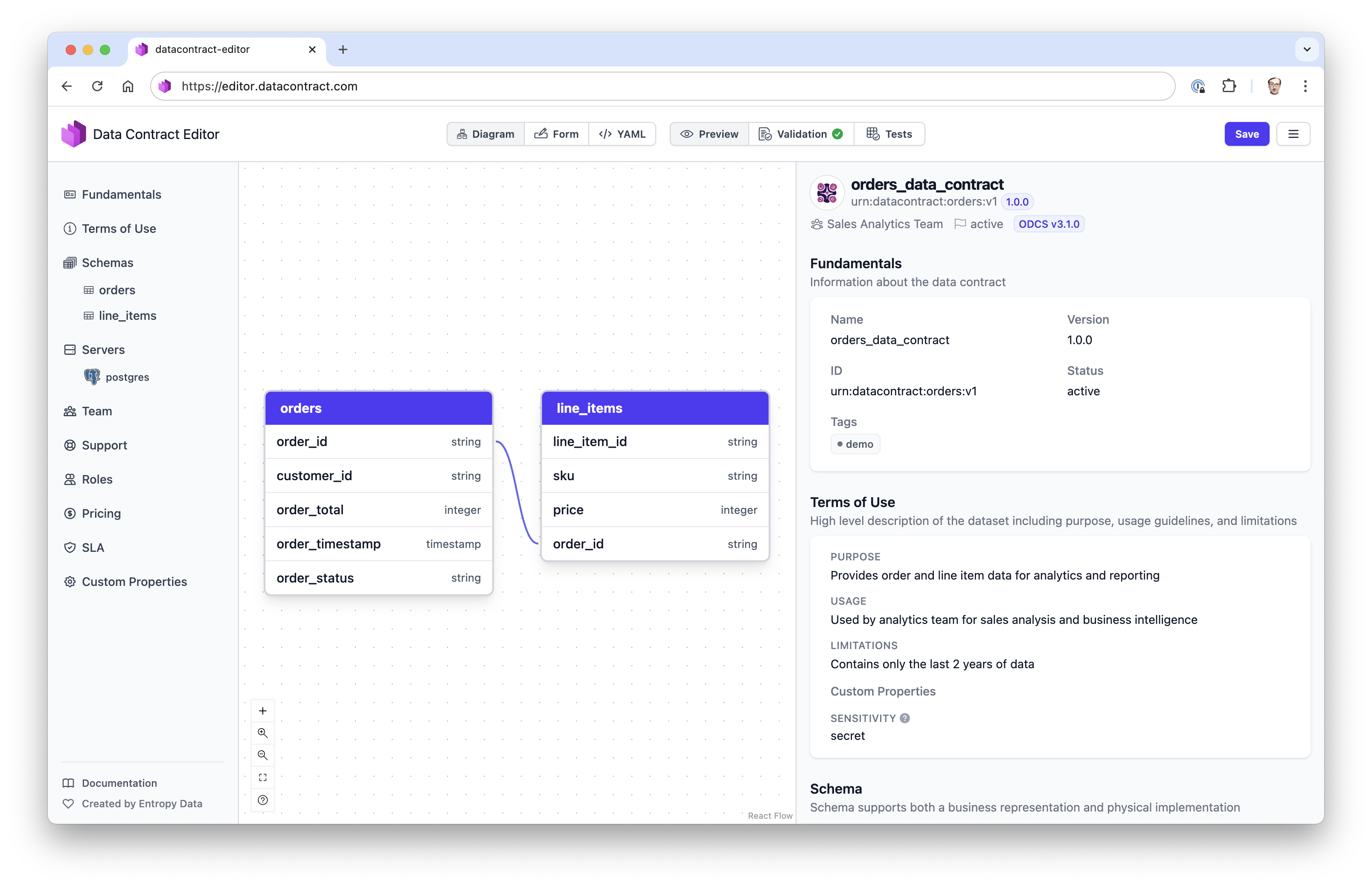Select the postgres server icon
1372x887 pixels.
[92, 377]
